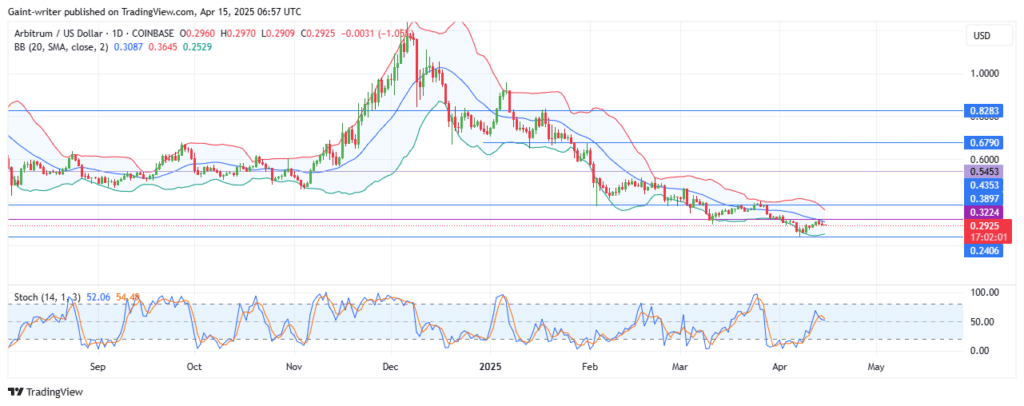Click the Oct label on the time axis
Image resolution: width=1024 pixels, height=406 pixels.
tap(193, 367)
